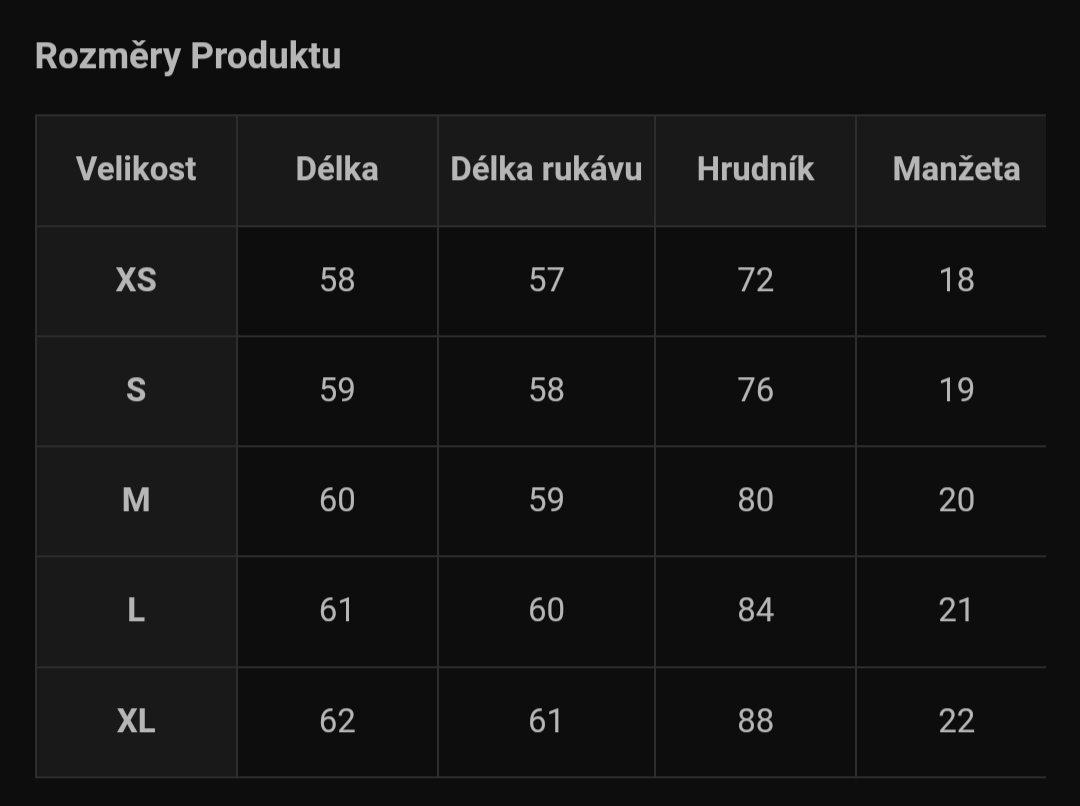
Task: Click the XL Délka value 62
Action: (x=338, y=721)
